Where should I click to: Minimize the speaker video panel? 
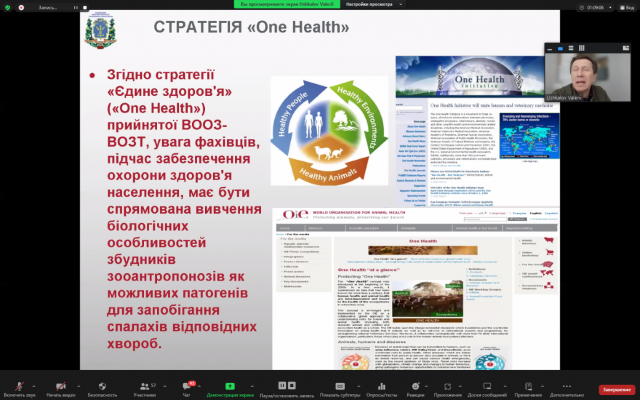pos(550,48)
